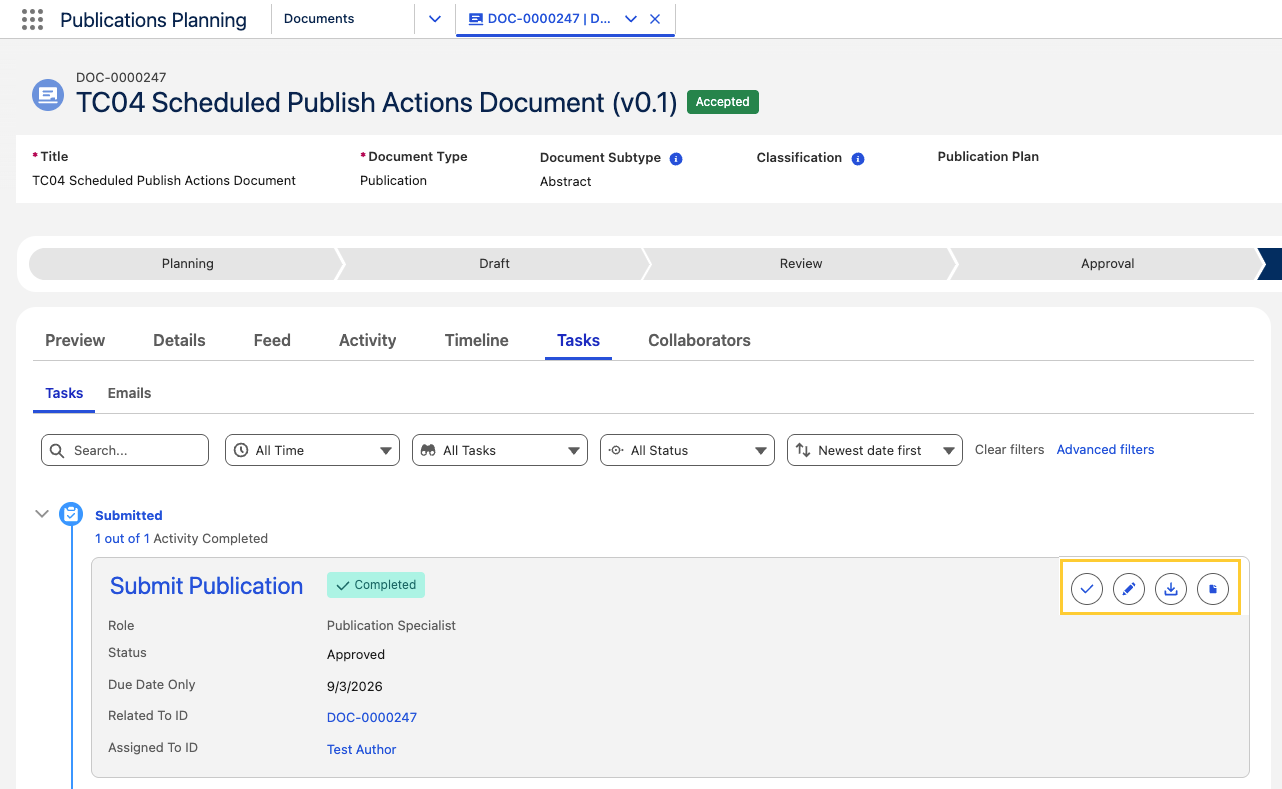Switch to the Details tab
This screenshot has height=789, width=1282.
179,340
